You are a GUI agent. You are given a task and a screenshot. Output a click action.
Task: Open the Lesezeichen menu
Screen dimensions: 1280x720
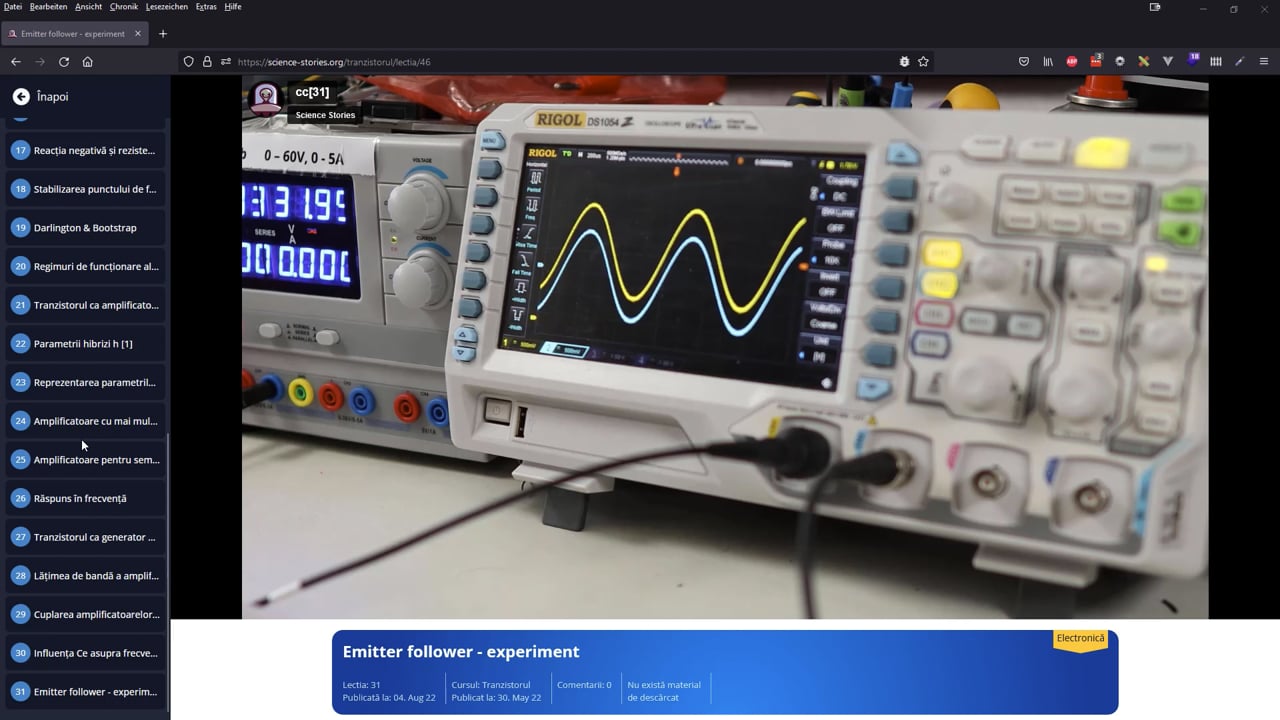[x=166, y=7]
